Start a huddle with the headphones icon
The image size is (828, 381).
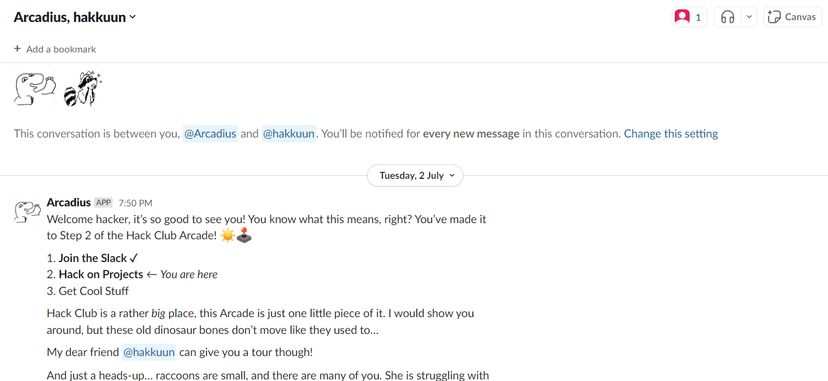pyautogui.click(x=728, y=17)
